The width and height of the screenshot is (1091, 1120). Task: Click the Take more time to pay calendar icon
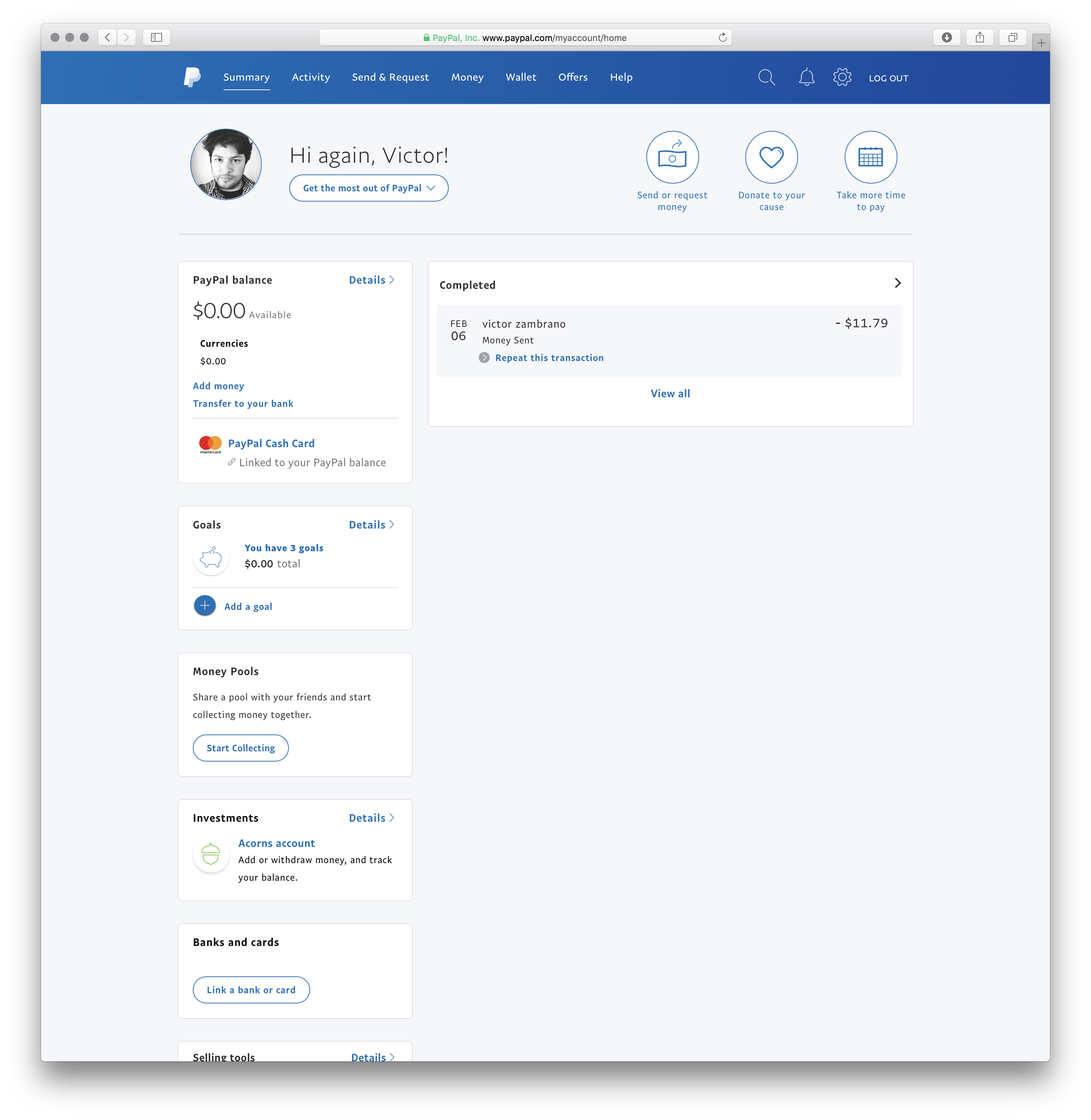click(x=870, y=157)
